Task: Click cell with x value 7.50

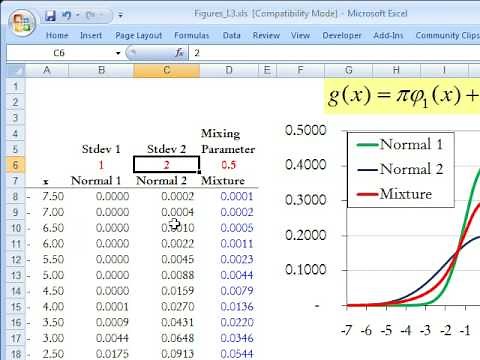Action: 47,196
